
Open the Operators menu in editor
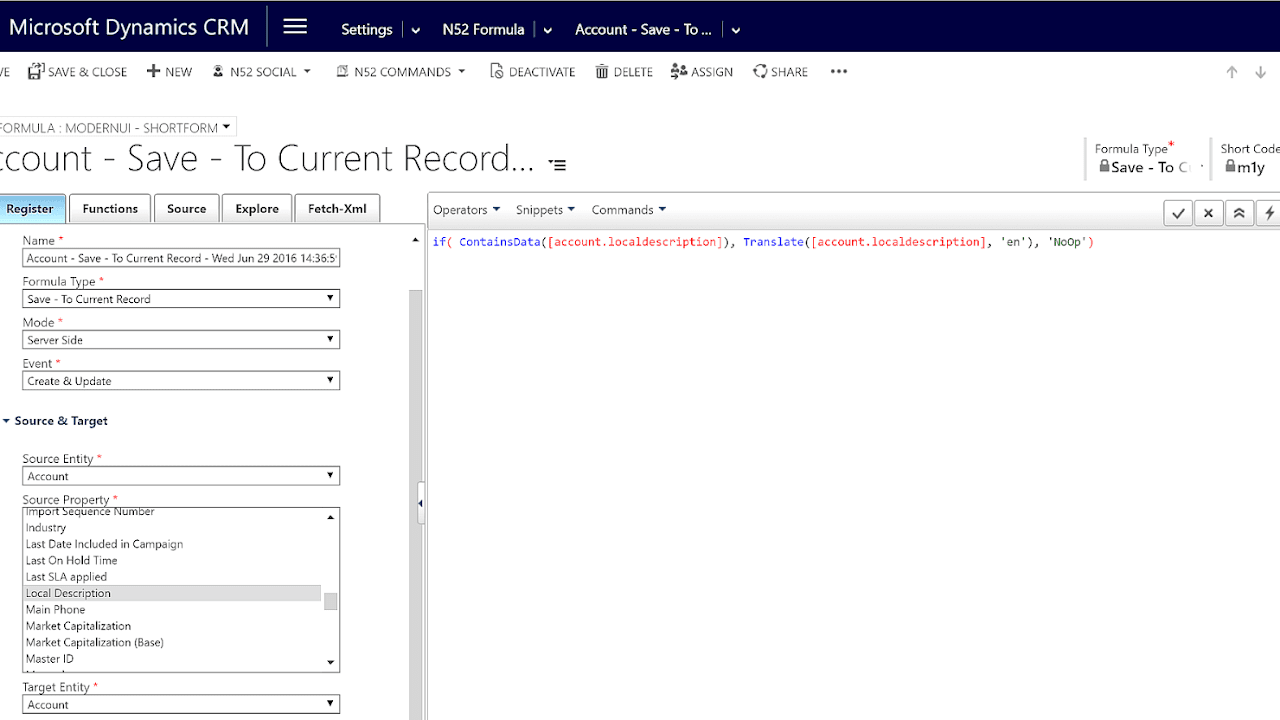(x=466, y=210)
